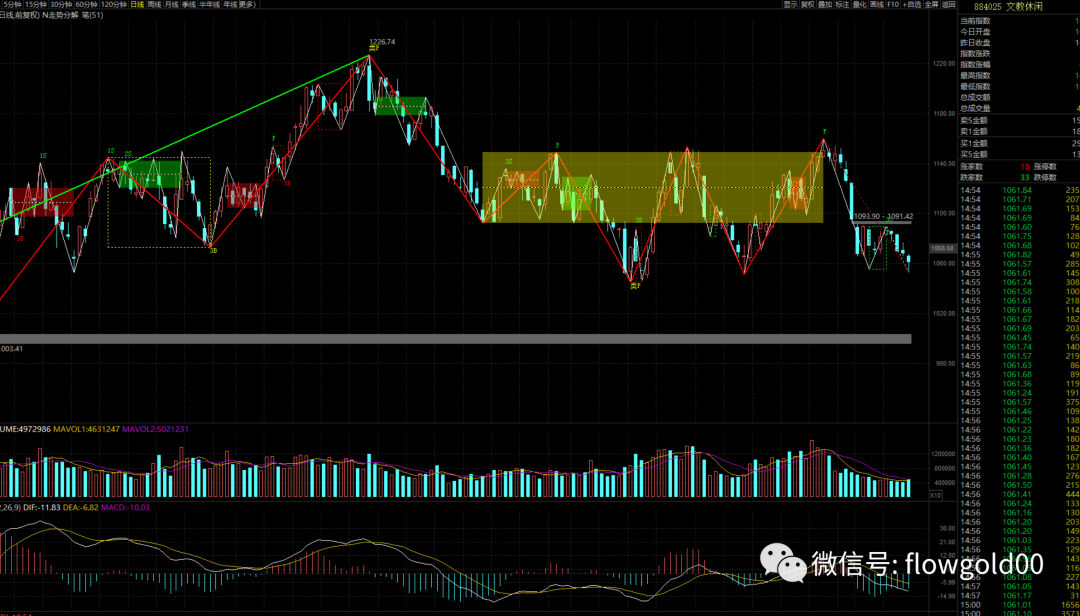Open the 画线 drawing tools
This screenshot has height=616, width=1080.
(x=877, y=4)
